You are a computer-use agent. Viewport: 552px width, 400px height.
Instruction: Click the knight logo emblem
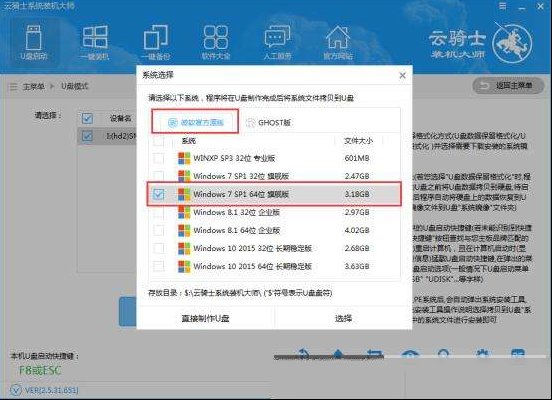click(x=512, y=42)
